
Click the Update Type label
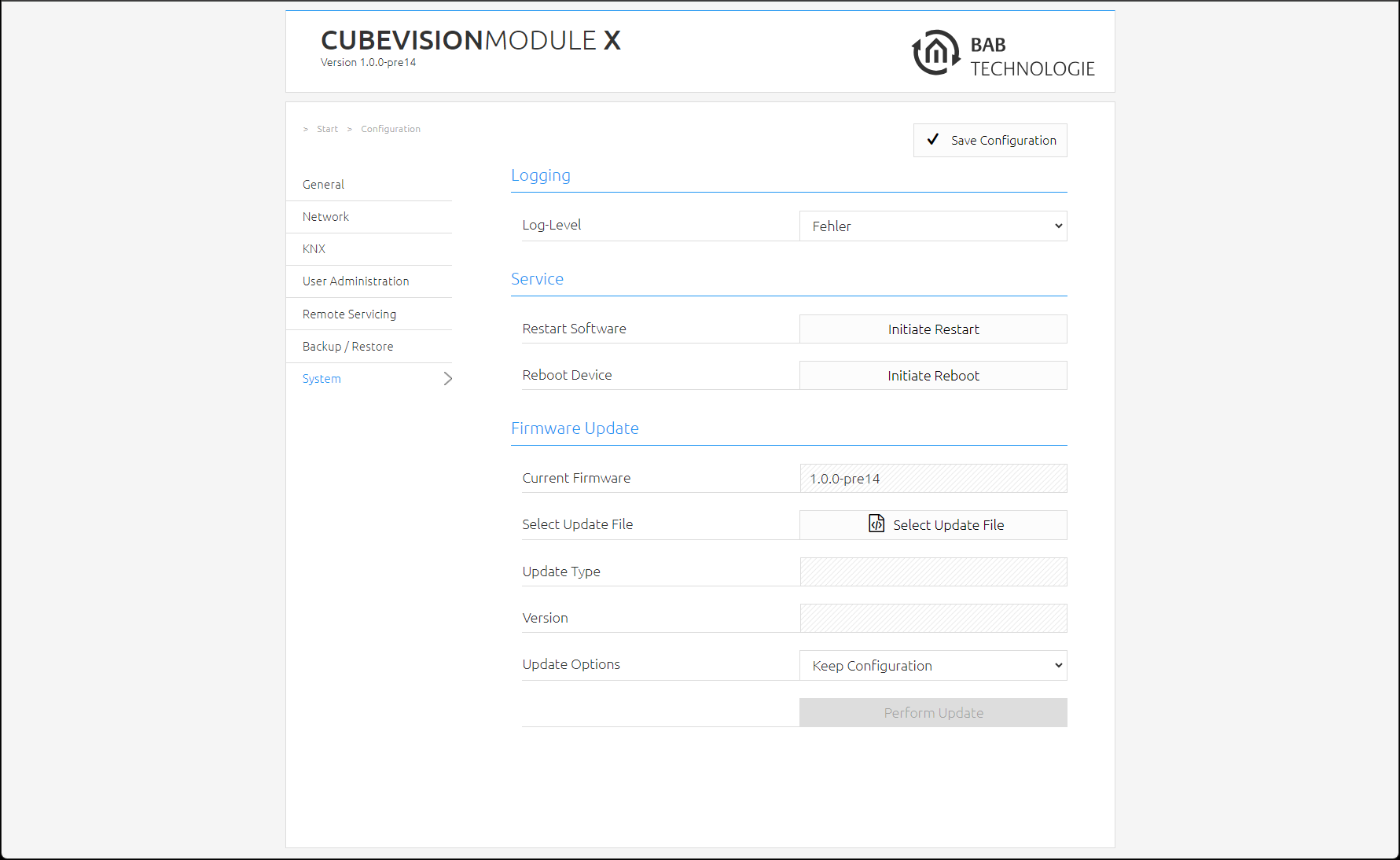(561, 571)
